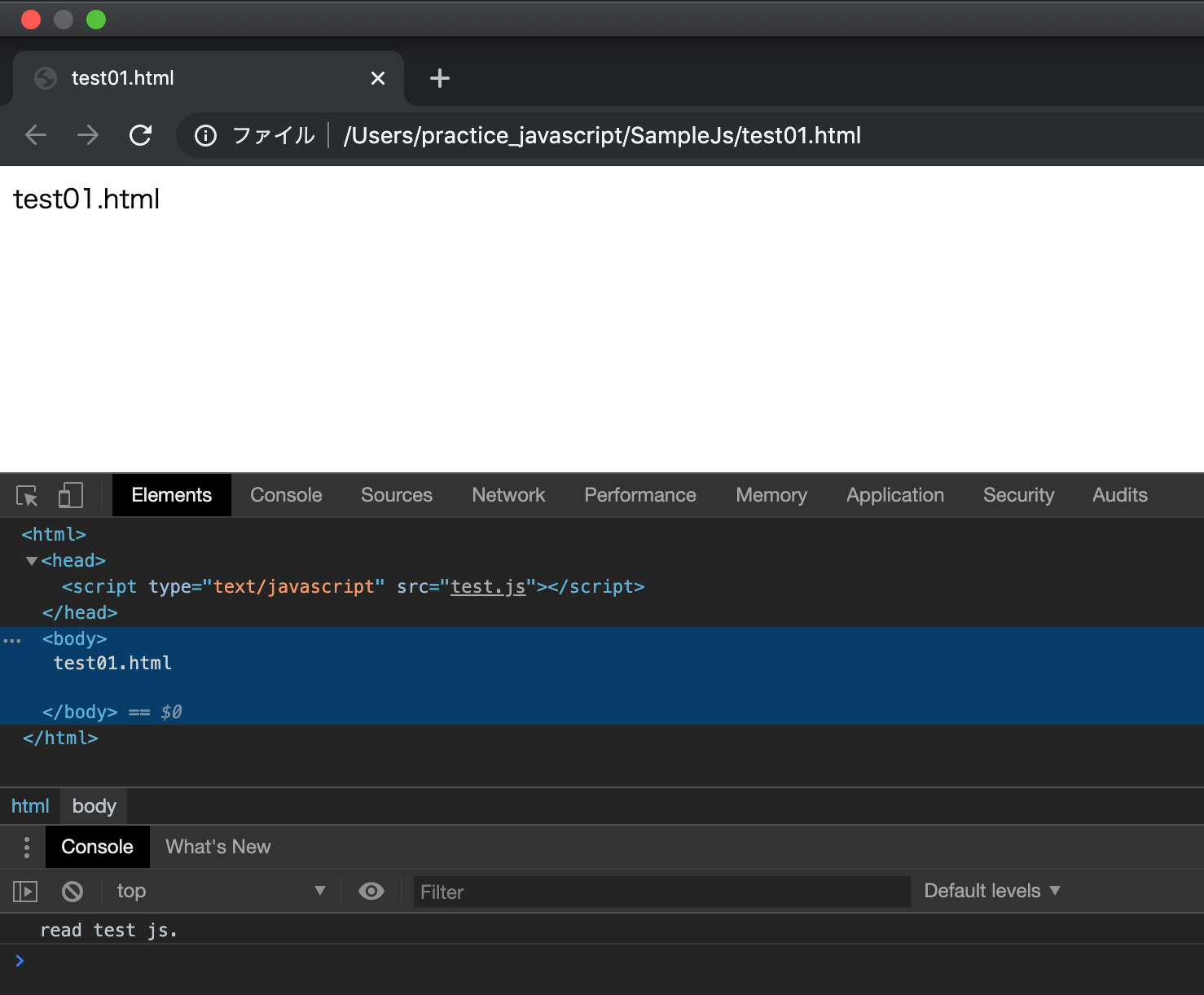Select the highlighted body element in Elements
This screenshot has width=1204, height=995.
[74, 638]
